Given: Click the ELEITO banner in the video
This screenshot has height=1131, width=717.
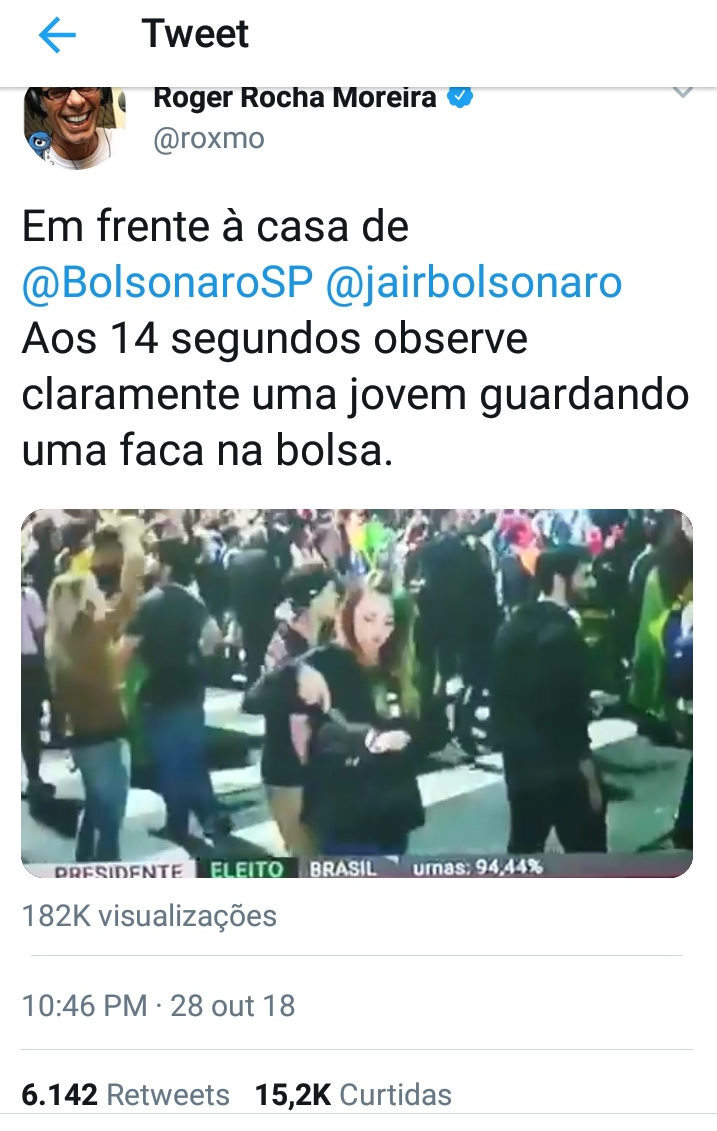Looking at the screenshot, I should (x=247, y=868).
